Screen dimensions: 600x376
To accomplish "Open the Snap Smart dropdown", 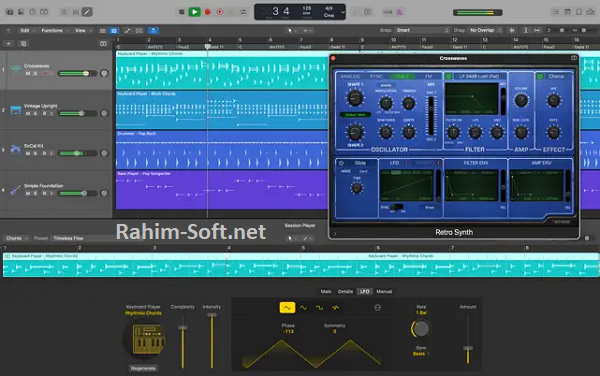I will point(422,30).
